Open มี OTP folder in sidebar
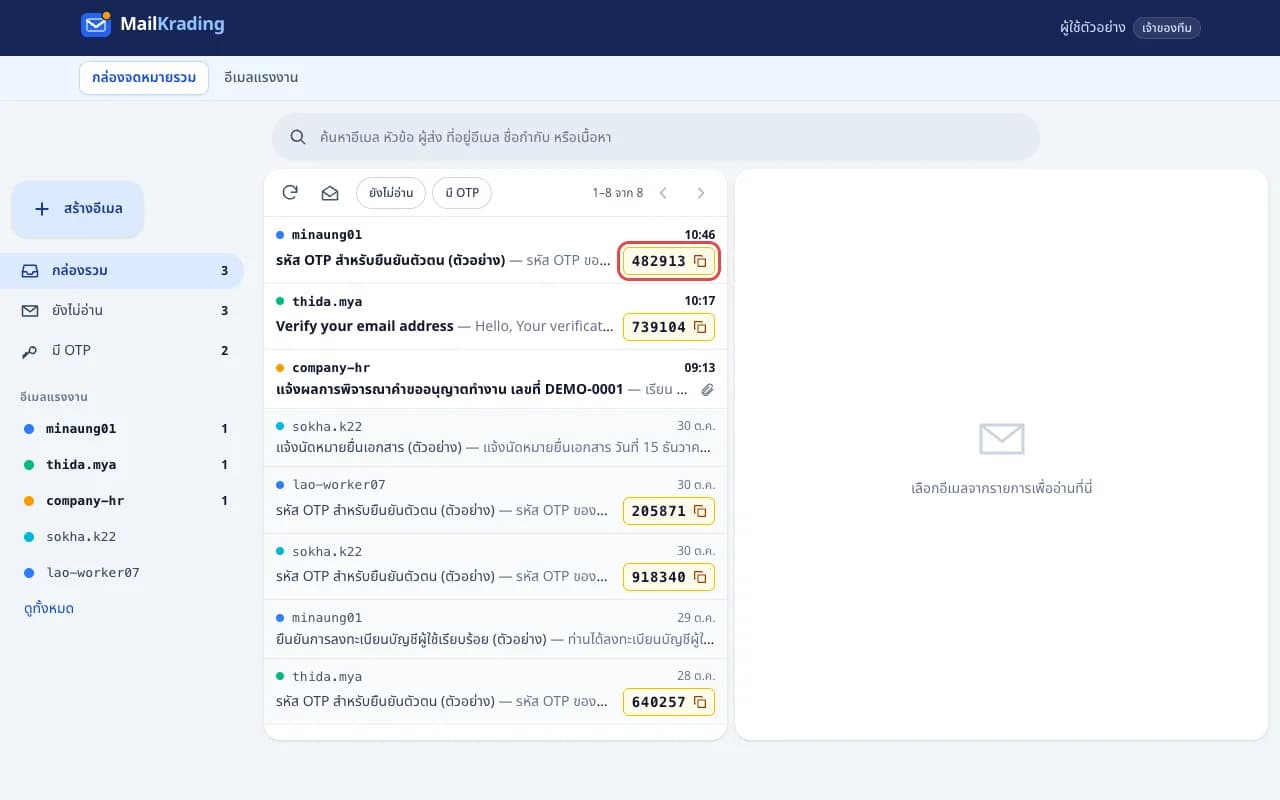The width and height of the screenshot is (1280, 800). point(122,351)
